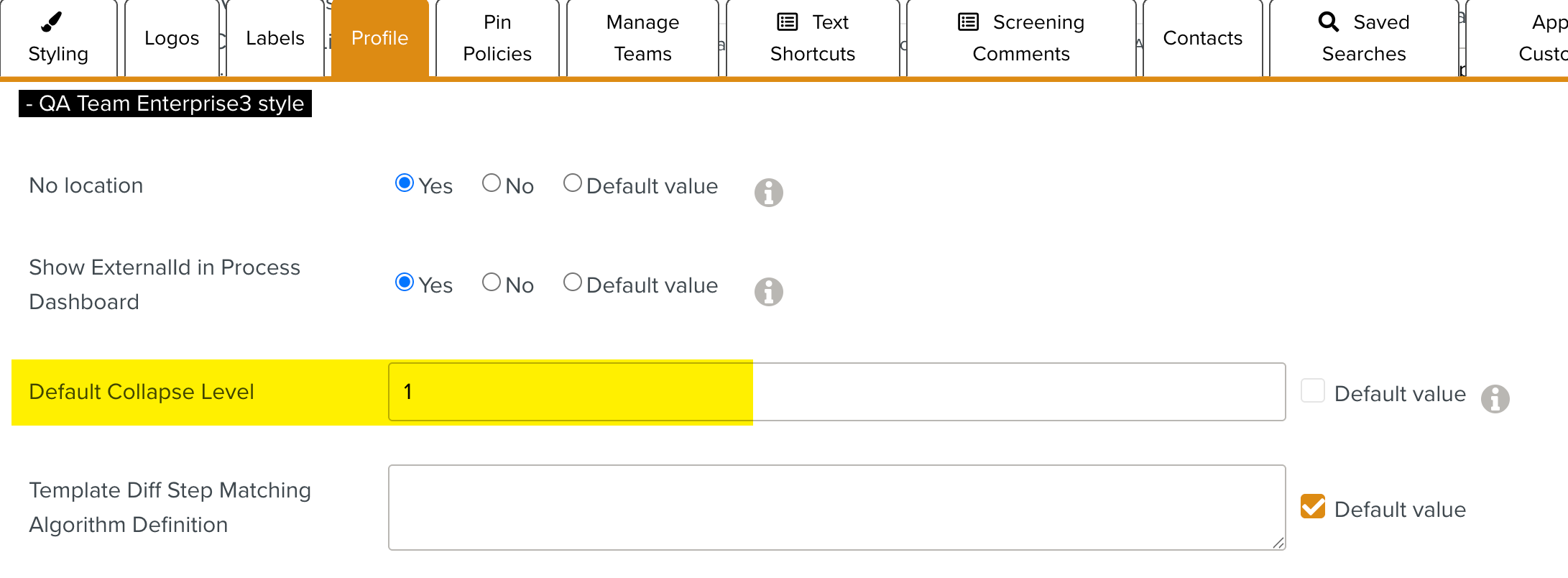The image size is (1568, 578).
Task: Choose Default value for Show ExternalId setting
Action: [x=573, y=283]
